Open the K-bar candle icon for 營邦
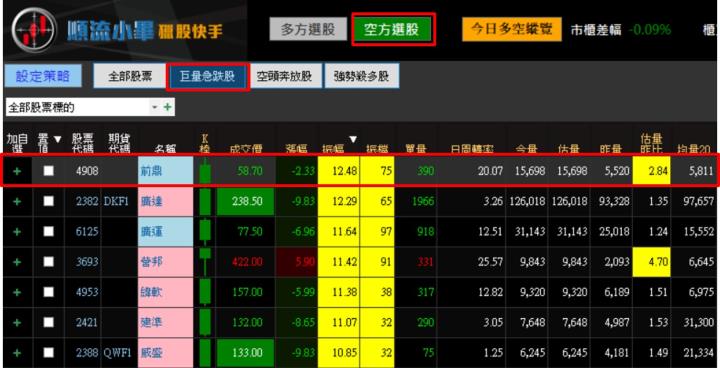The height and width of the screenshot is (368, 720). [205, 262]
